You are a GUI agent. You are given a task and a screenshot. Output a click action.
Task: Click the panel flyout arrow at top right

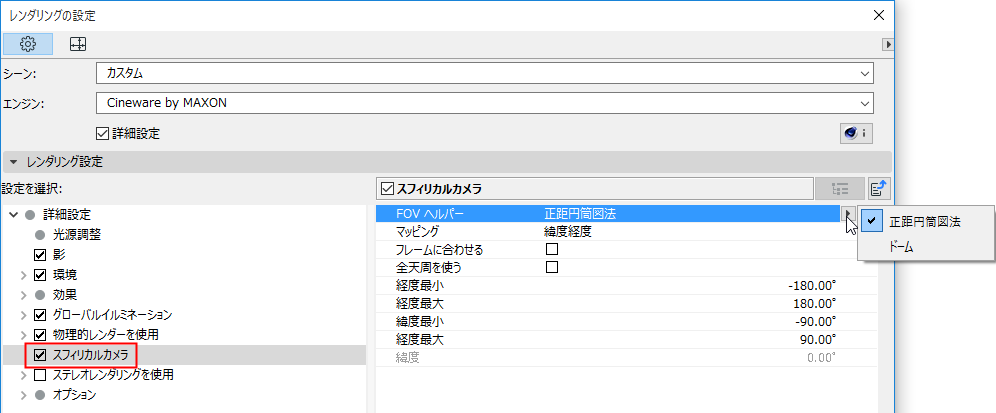889,44
